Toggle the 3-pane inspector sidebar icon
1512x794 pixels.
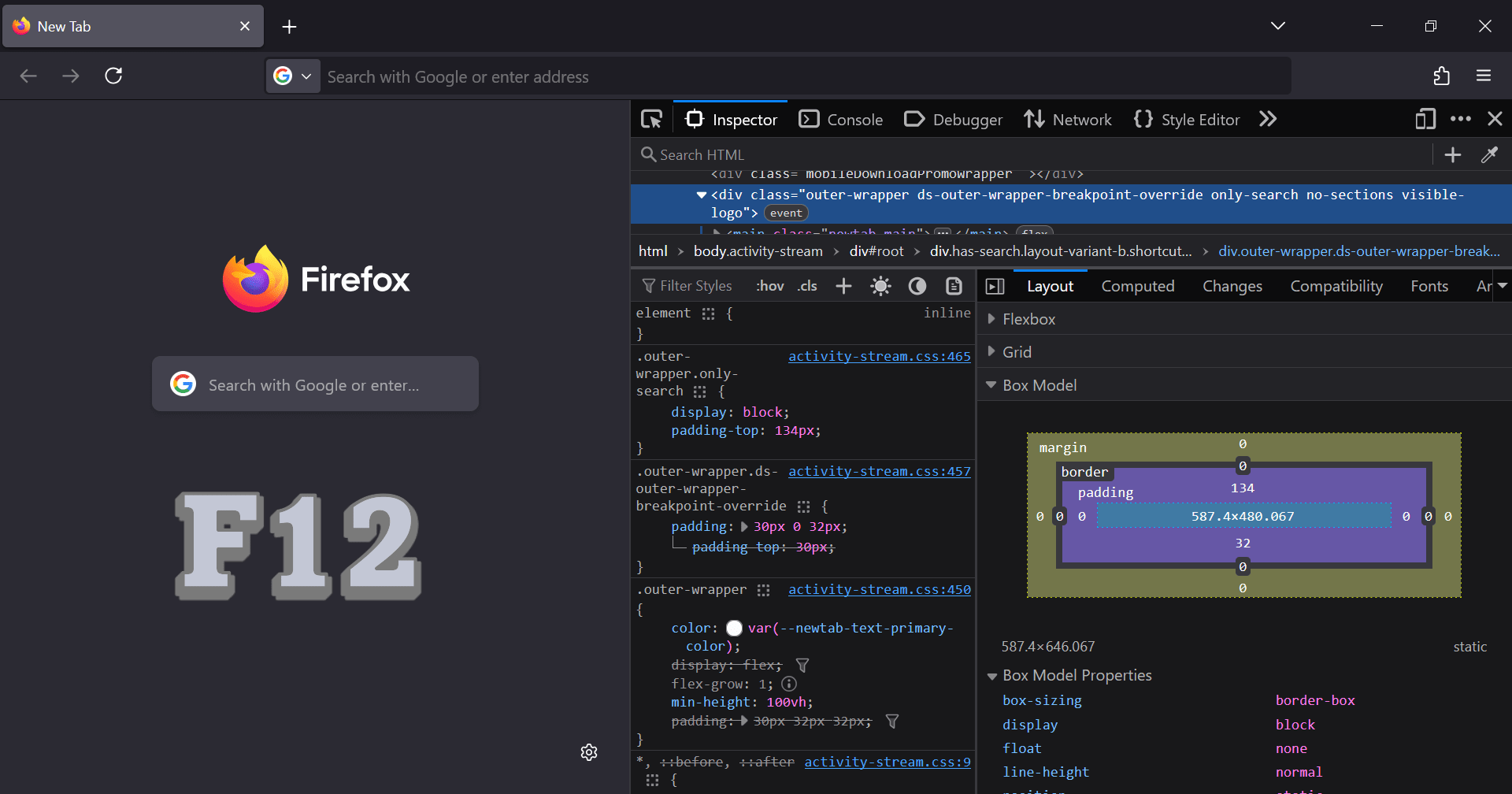click(x=995, y=286)
